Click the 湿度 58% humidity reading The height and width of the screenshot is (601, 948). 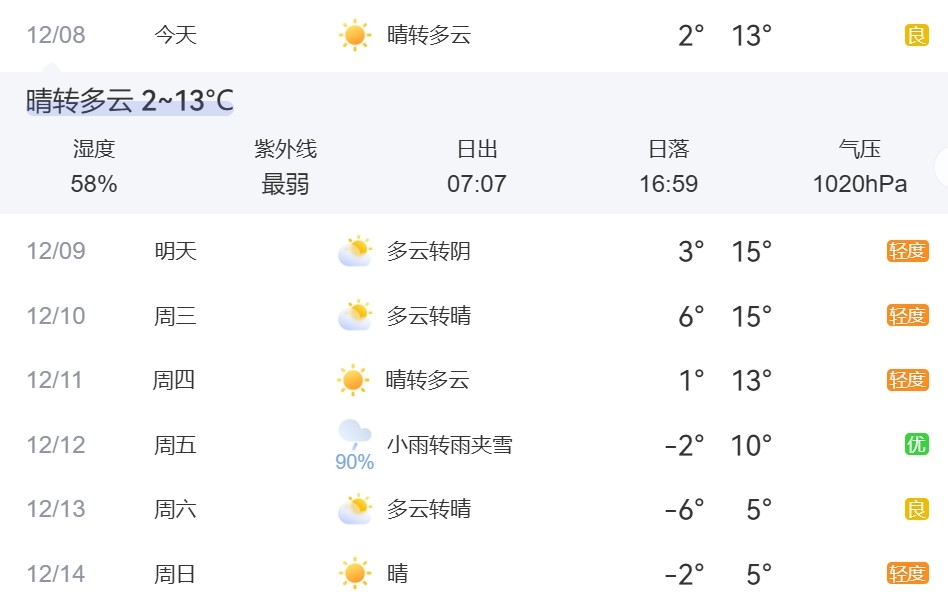tap(94, 167)
